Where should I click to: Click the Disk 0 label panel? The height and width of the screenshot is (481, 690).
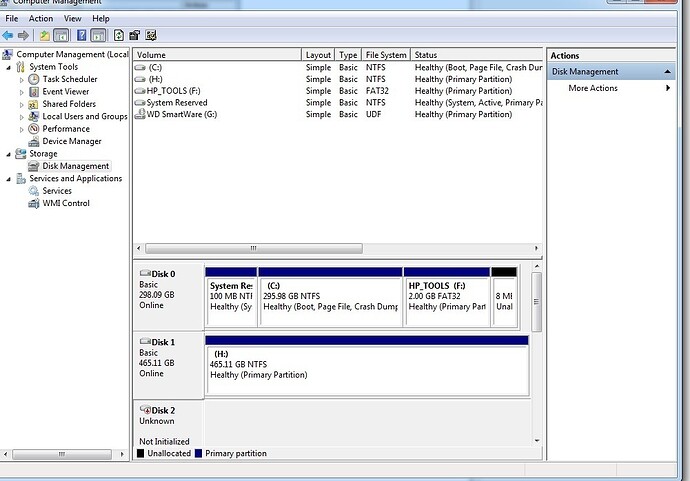click(x=169, y=297)
